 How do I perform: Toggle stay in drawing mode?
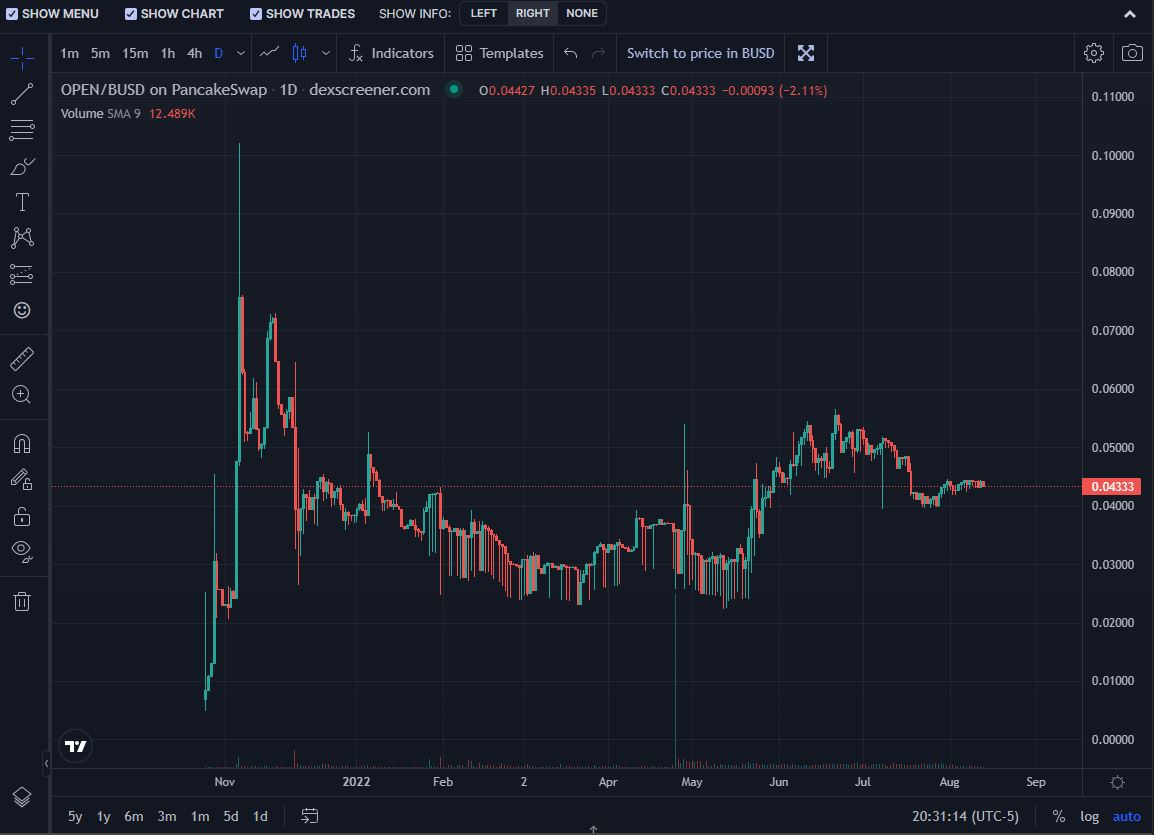22,480
